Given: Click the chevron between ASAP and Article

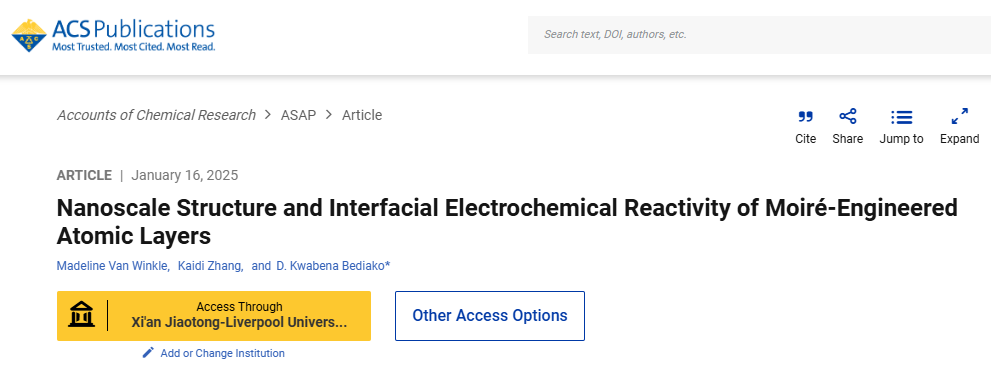Looking at the screenshot, I should tap(329, 115).
